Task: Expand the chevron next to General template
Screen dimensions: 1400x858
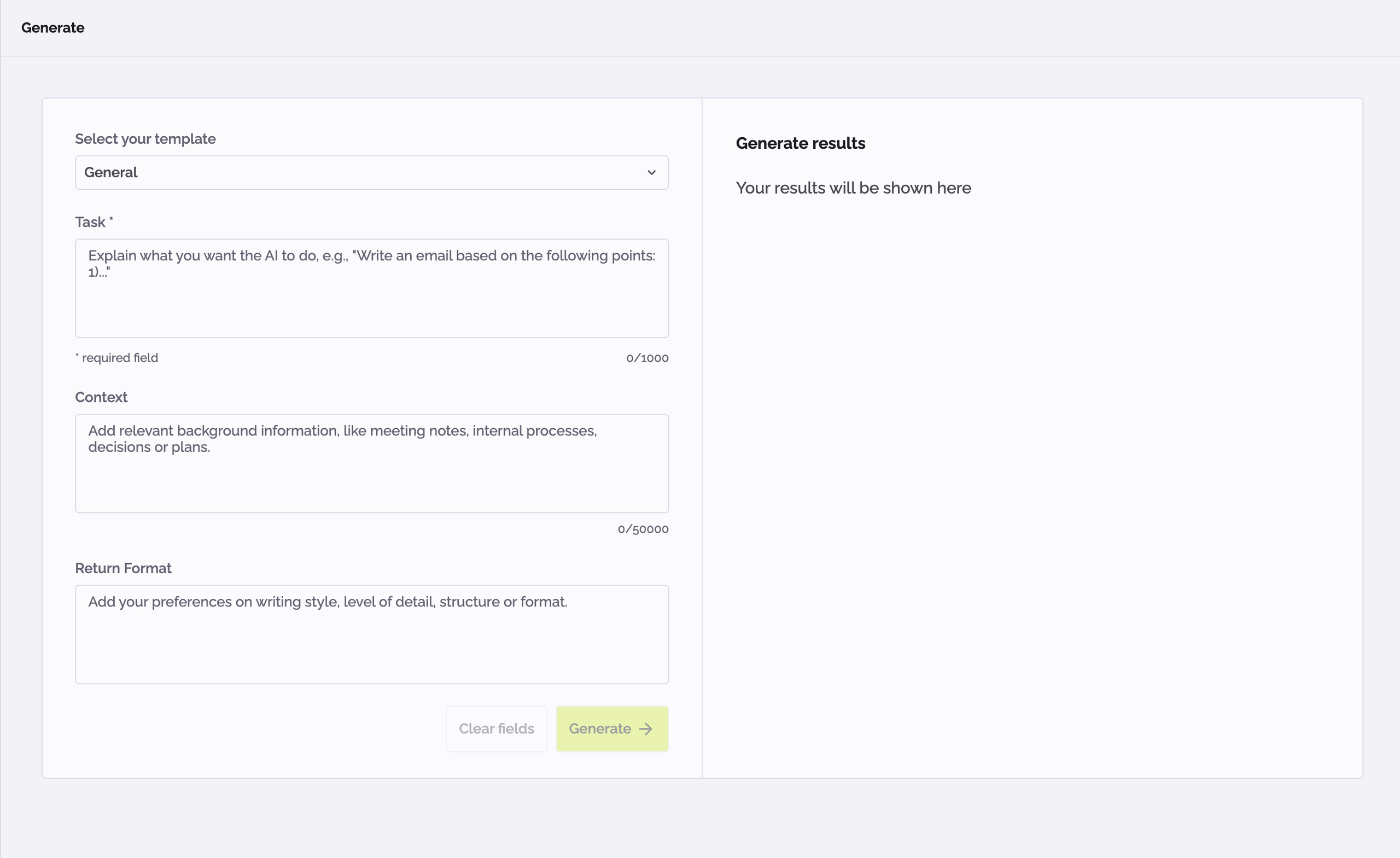Action: click(x=651, y=173)
